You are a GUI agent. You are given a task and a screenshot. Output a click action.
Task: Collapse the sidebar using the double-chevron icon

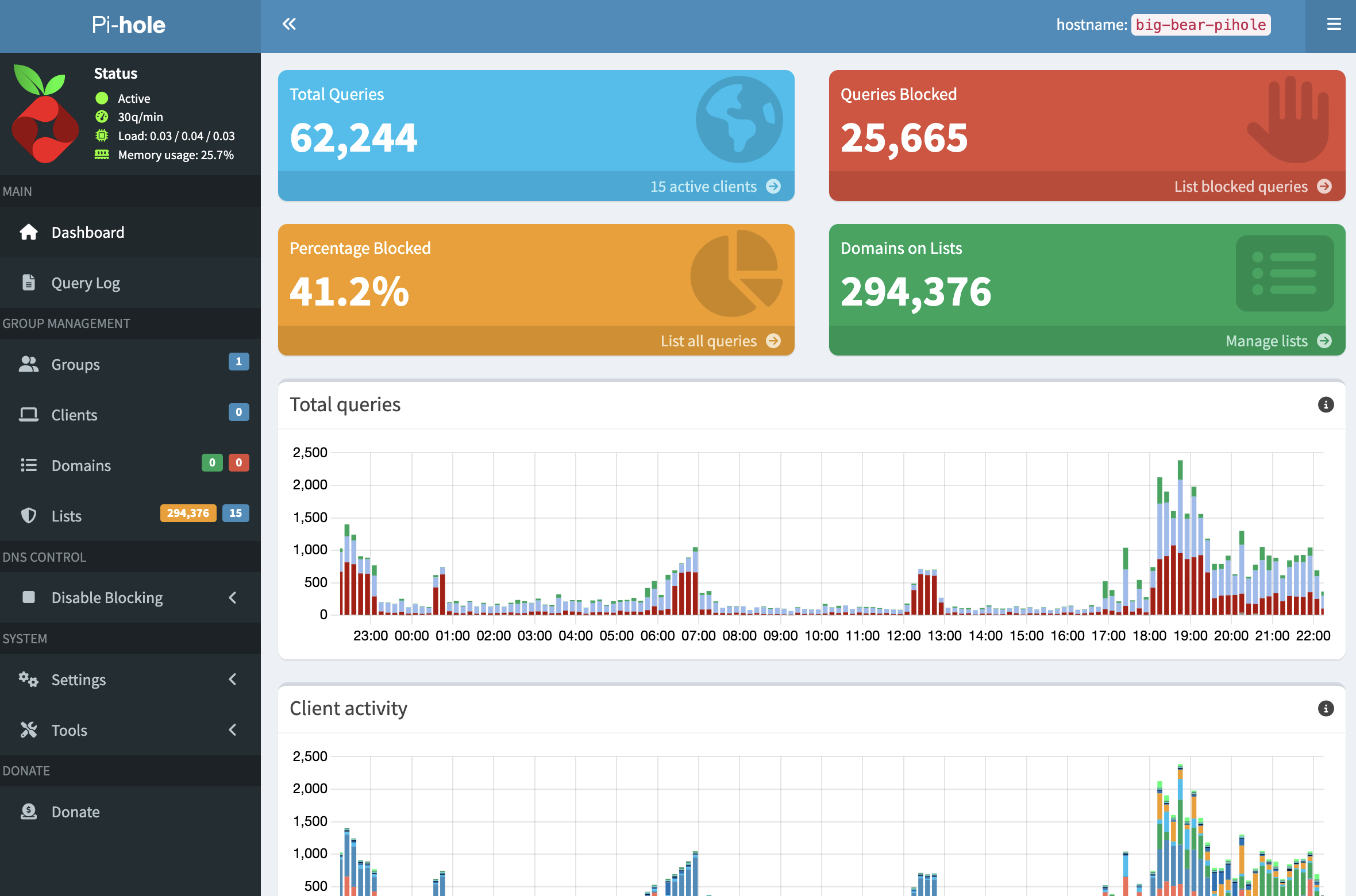point(289,24)
